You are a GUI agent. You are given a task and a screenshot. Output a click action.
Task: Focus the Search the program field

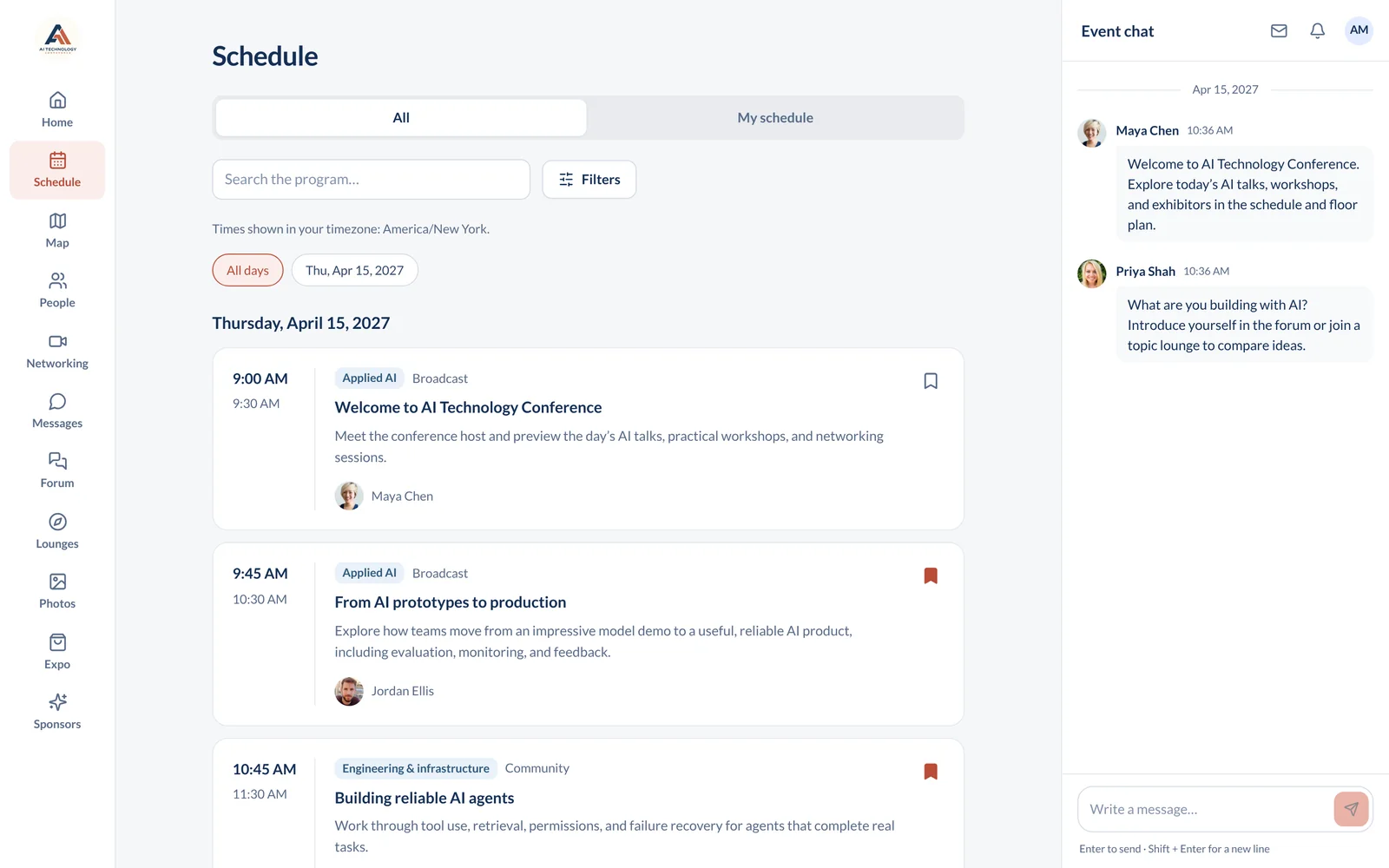(x=372, y=180)
